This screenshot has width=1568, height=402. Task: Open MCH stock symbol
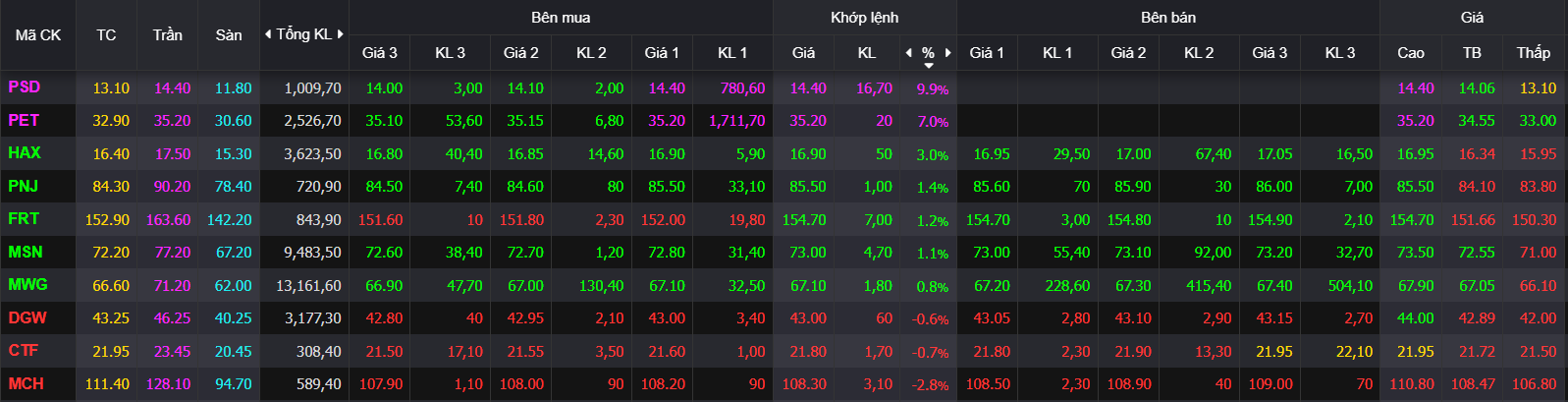(27, 383)
